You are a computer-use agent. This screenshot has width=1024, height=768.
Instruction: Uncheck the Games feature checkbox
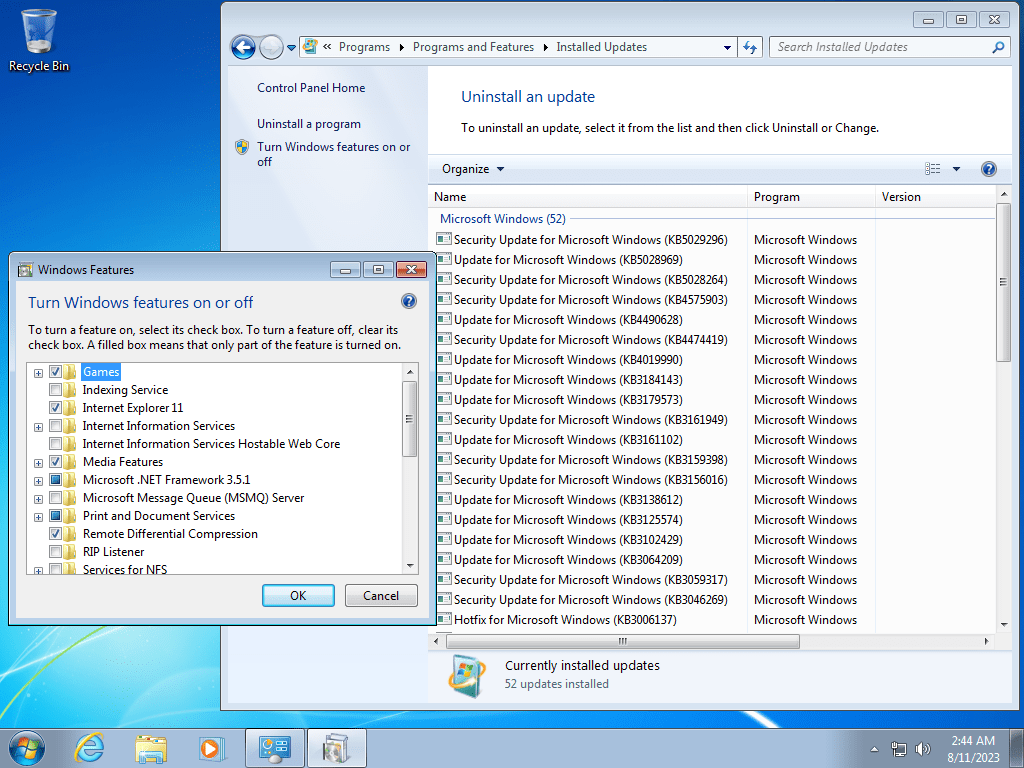coord(56,372)
